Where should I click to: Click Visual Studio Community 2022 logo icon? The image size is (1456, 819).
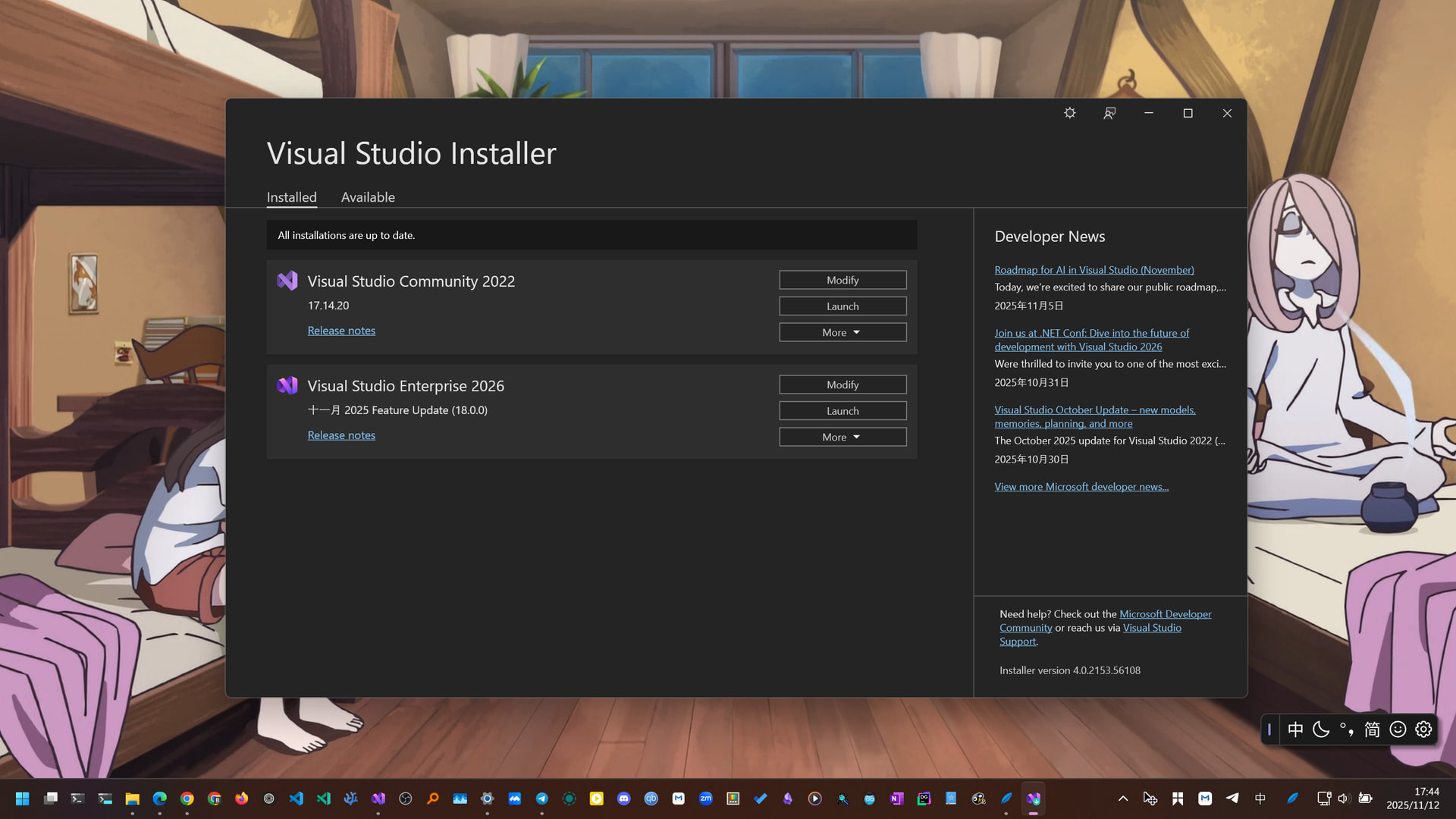tap(287, 281)
